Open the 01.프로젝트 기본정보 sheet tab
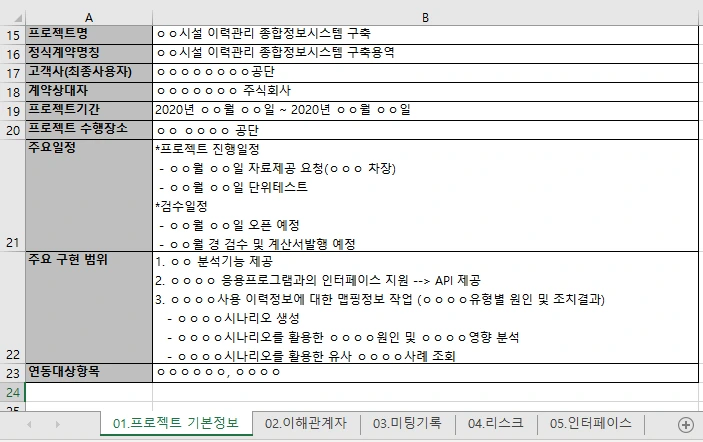The height and width of the screenshot is (442, 703). (176, 423)
